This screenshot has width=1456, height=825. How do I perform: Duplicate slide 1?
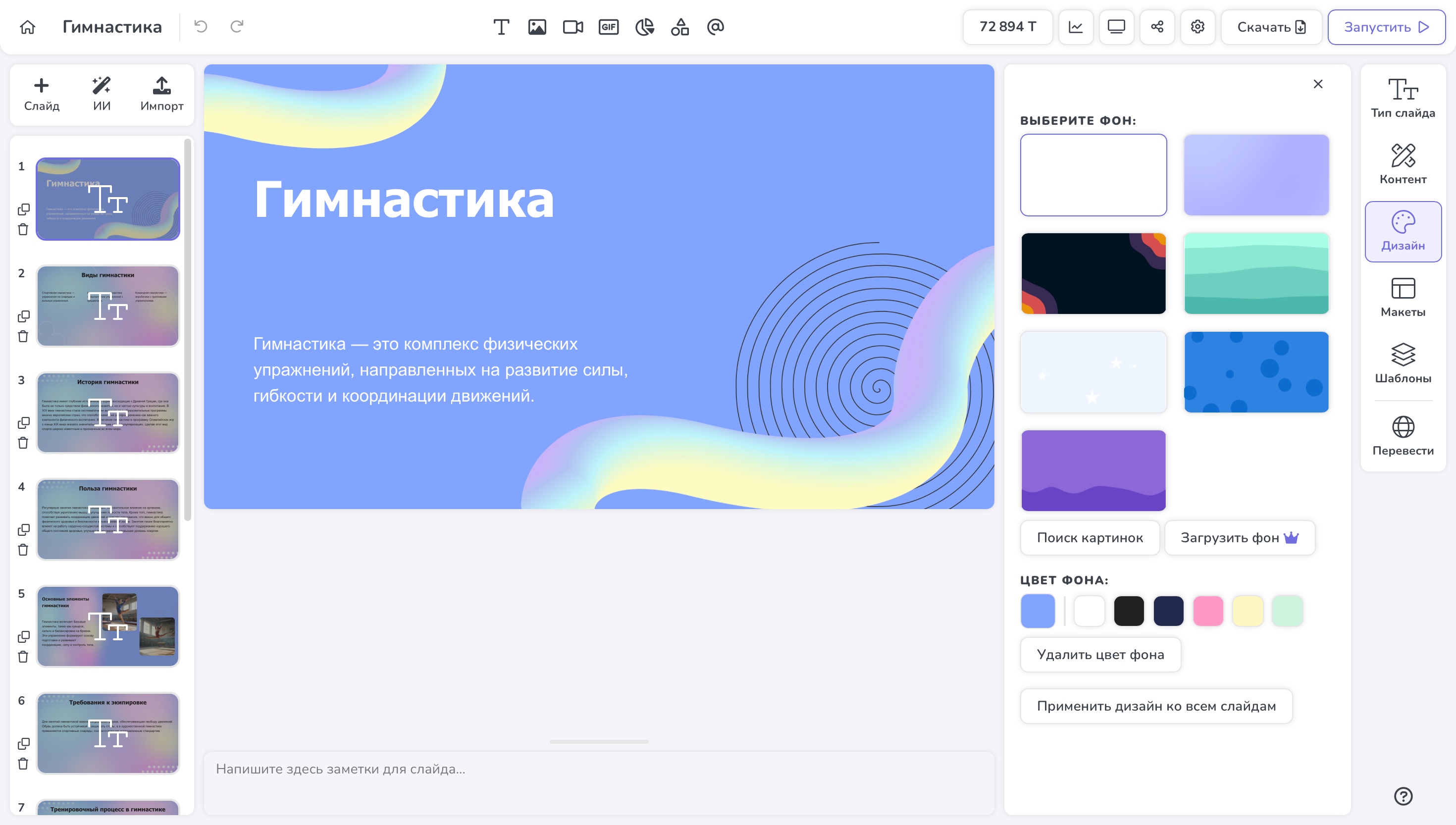tap(23, 209)
